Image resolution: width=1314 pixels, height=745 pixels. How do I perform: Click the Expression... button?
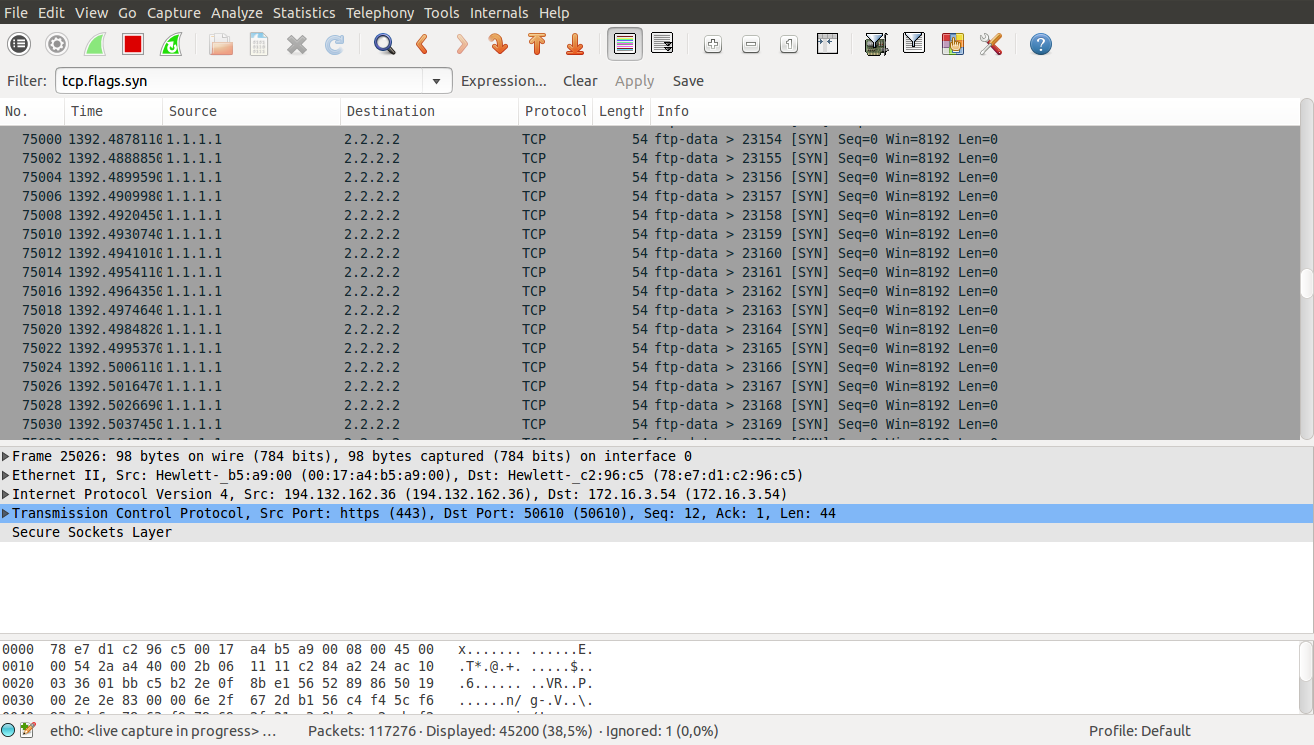click(x=504, y=81)
